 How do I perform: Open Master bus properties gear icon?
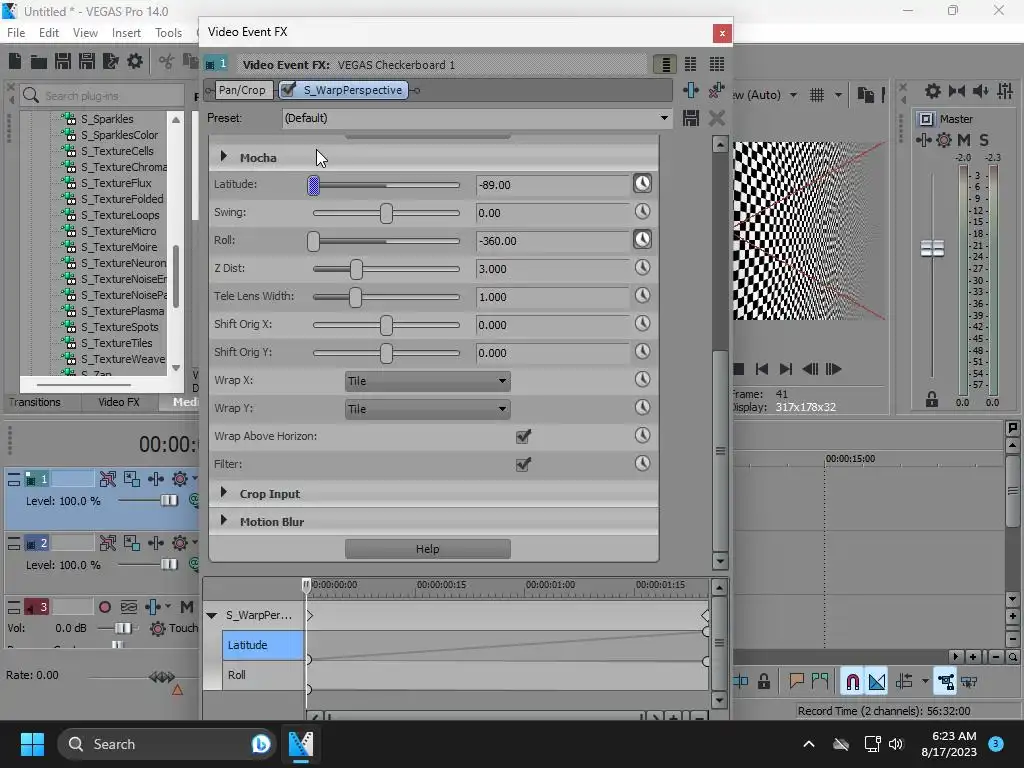pyautogui.click(x=933, y=91)
